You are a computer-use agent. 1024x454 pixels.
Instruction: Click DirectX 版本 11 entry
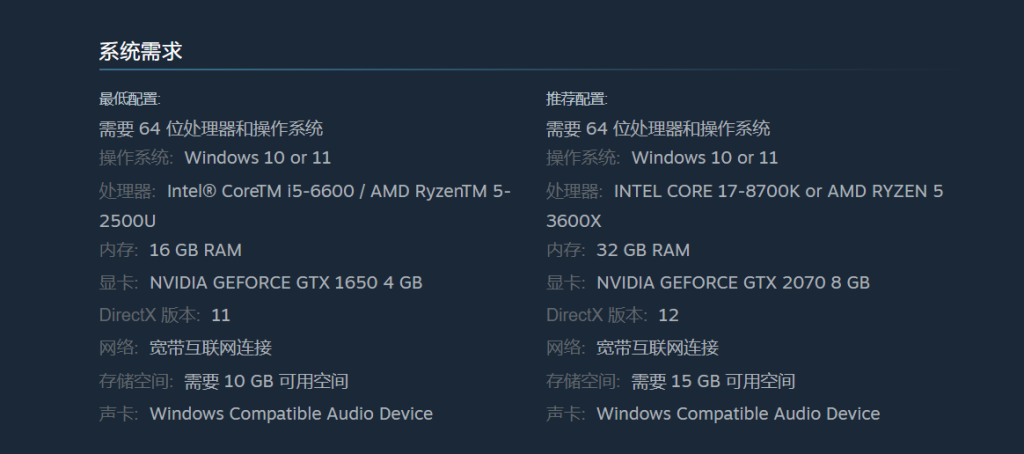[x=165, y=316]
